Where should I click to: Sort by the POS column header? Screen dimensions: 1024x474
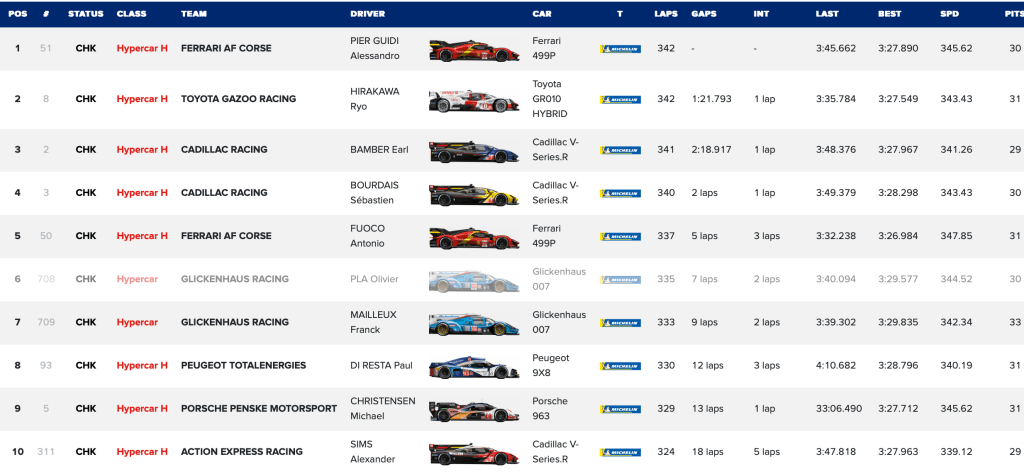click(18, 14)
